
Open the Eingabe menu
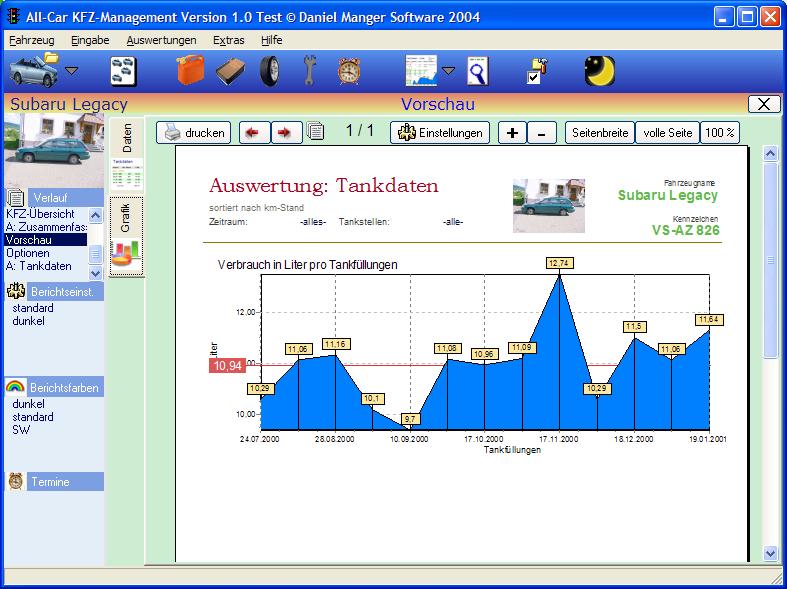(x=90, y=40)
